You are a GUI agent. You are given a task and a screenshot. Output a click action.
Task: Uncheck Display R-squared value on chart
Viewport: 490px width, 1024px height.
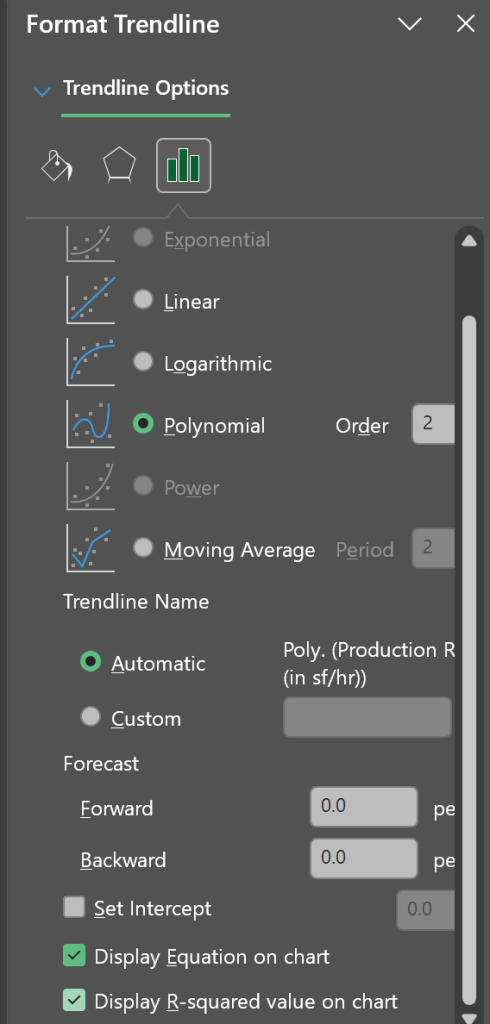(74, 1000)
